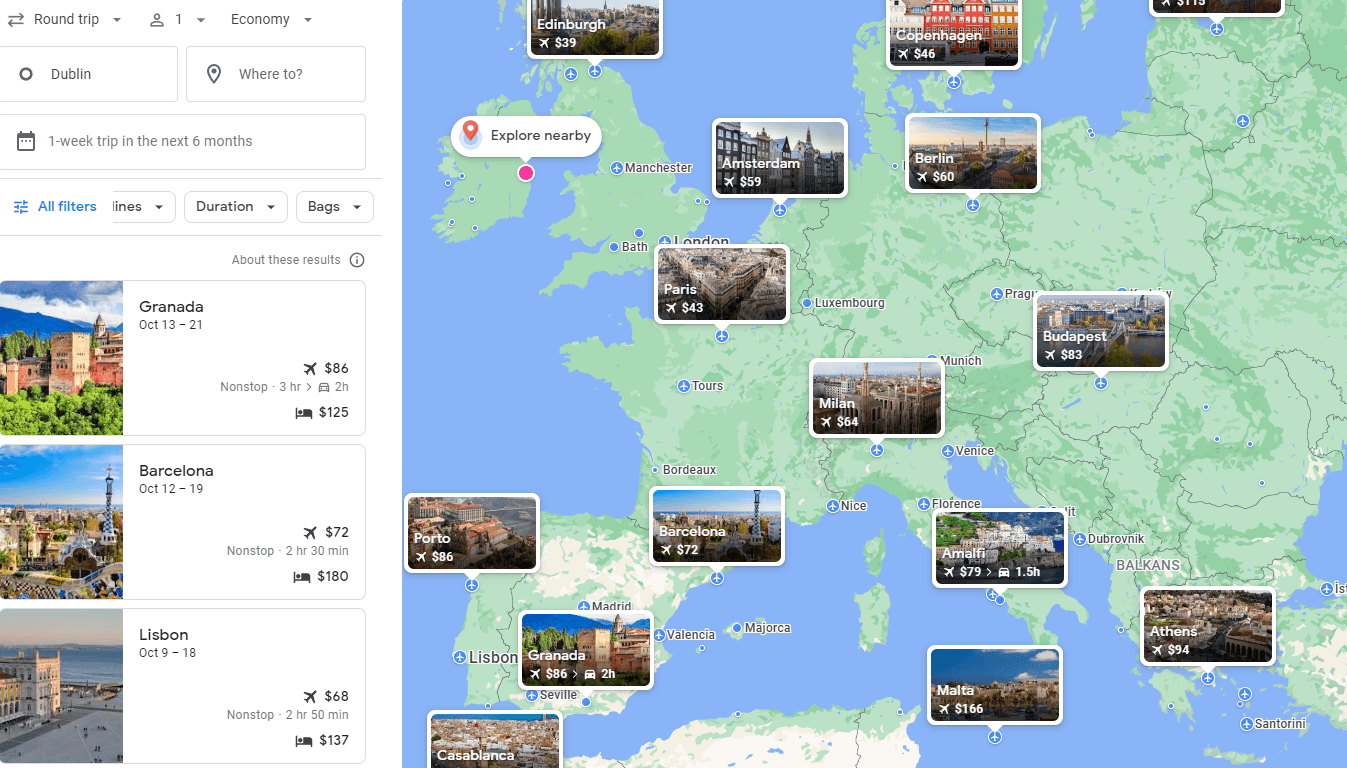Open the Round trip dropdown

[x=66, y=20]
